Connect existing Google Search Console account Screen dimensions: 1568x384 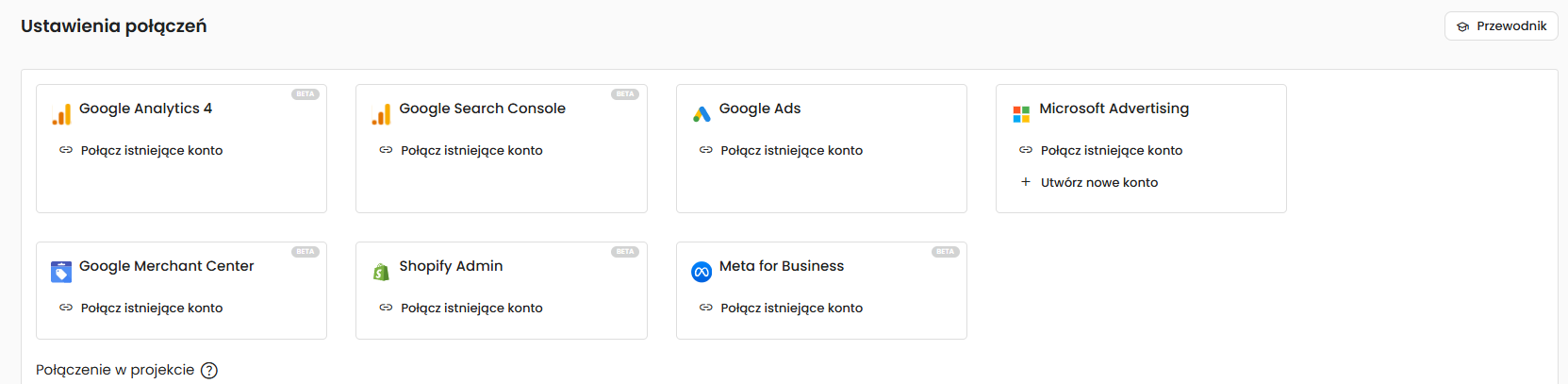tap(470, 150)
